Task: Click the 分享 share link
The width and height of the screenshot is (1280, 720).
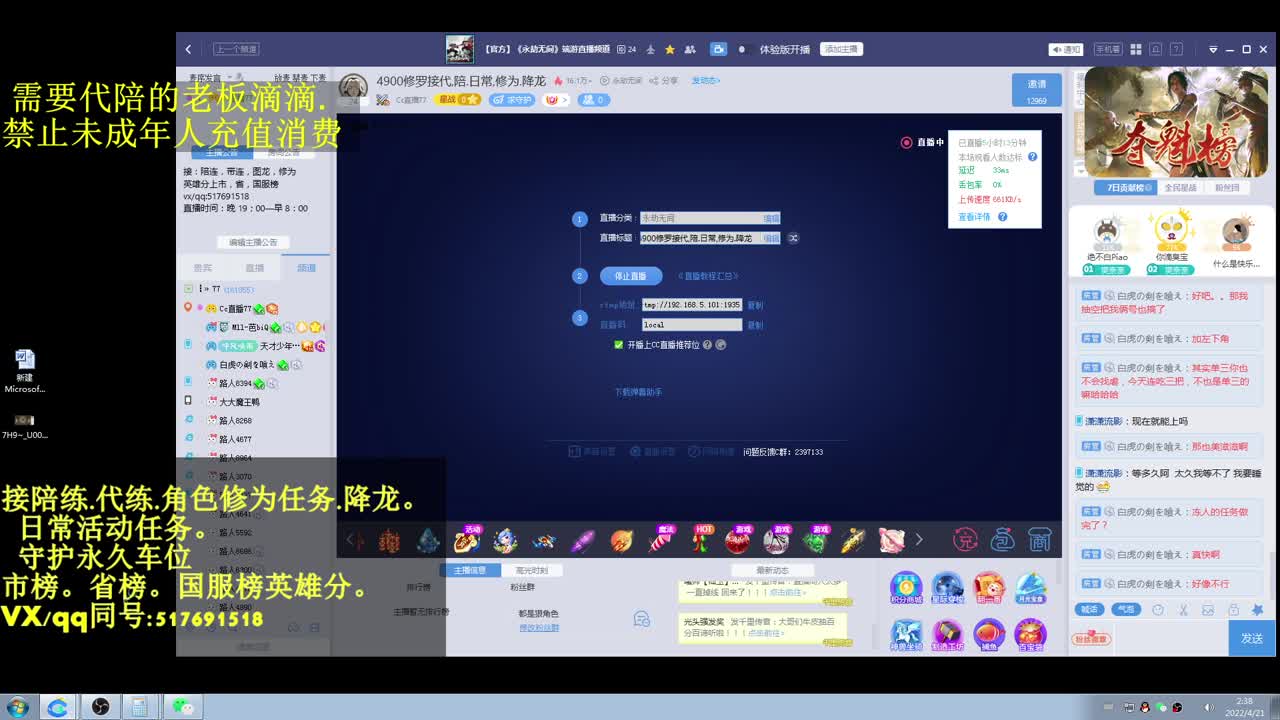Action: (x=664, y=81)
